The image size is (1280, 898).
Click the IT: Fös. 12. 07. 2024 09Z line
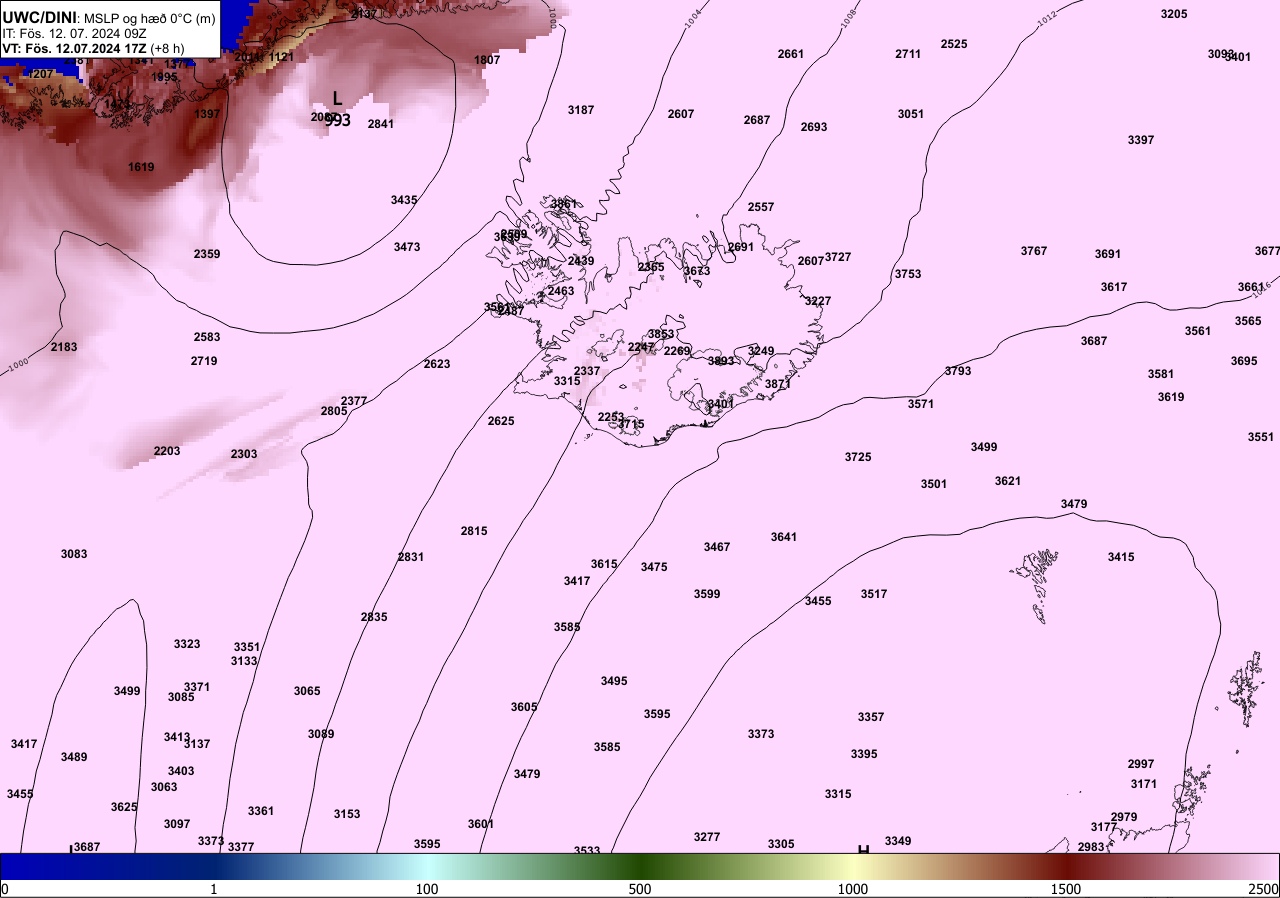point(75,33)
